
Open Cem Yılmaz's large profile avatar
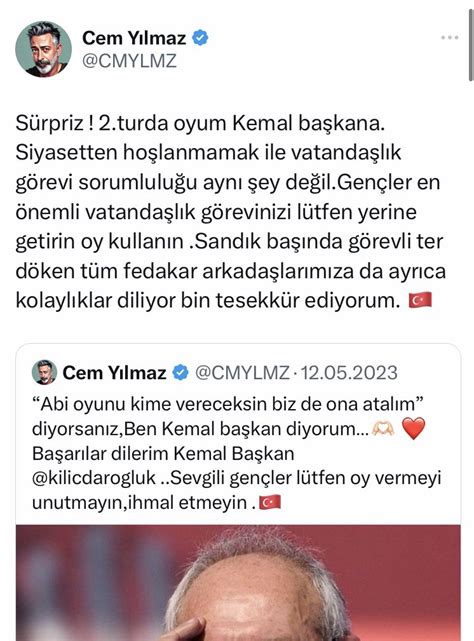(43, 49)
